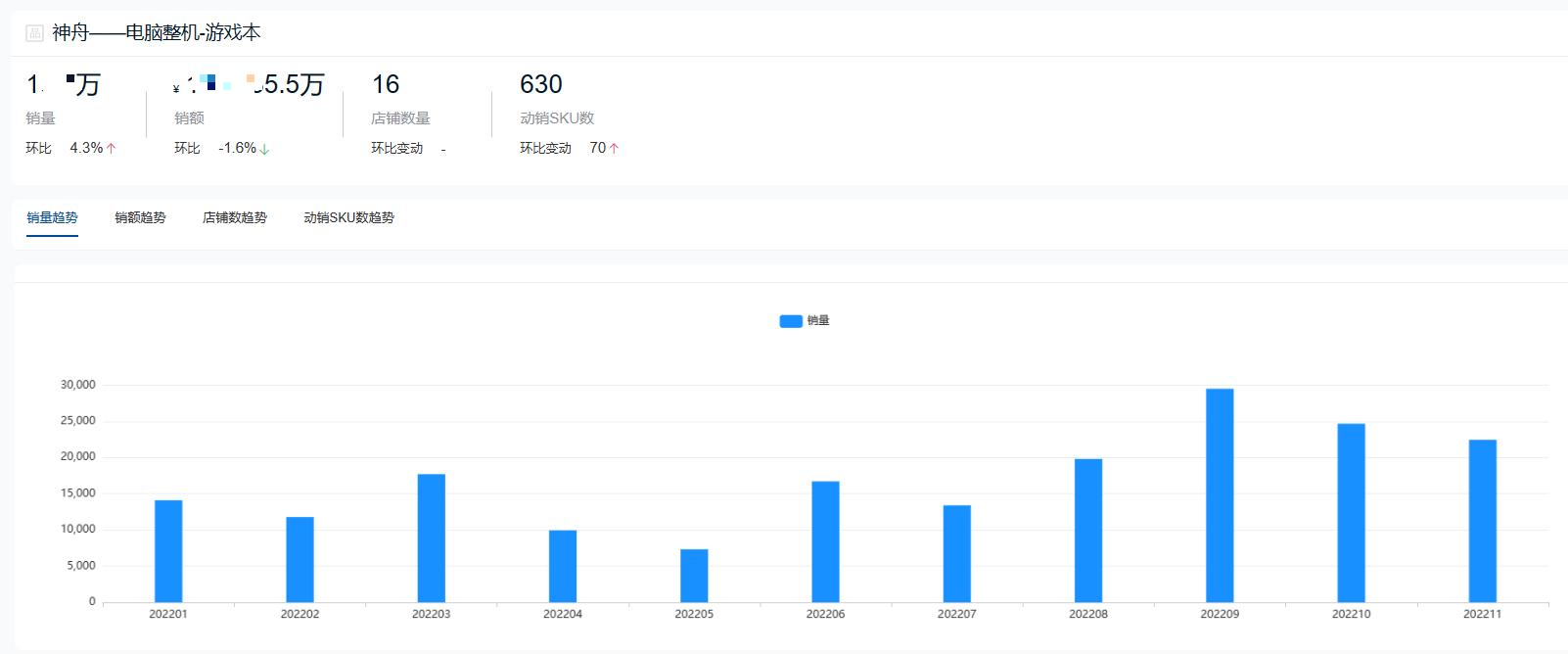
Task: Click the 店铺数量 metric label
Action: (400, 118)
